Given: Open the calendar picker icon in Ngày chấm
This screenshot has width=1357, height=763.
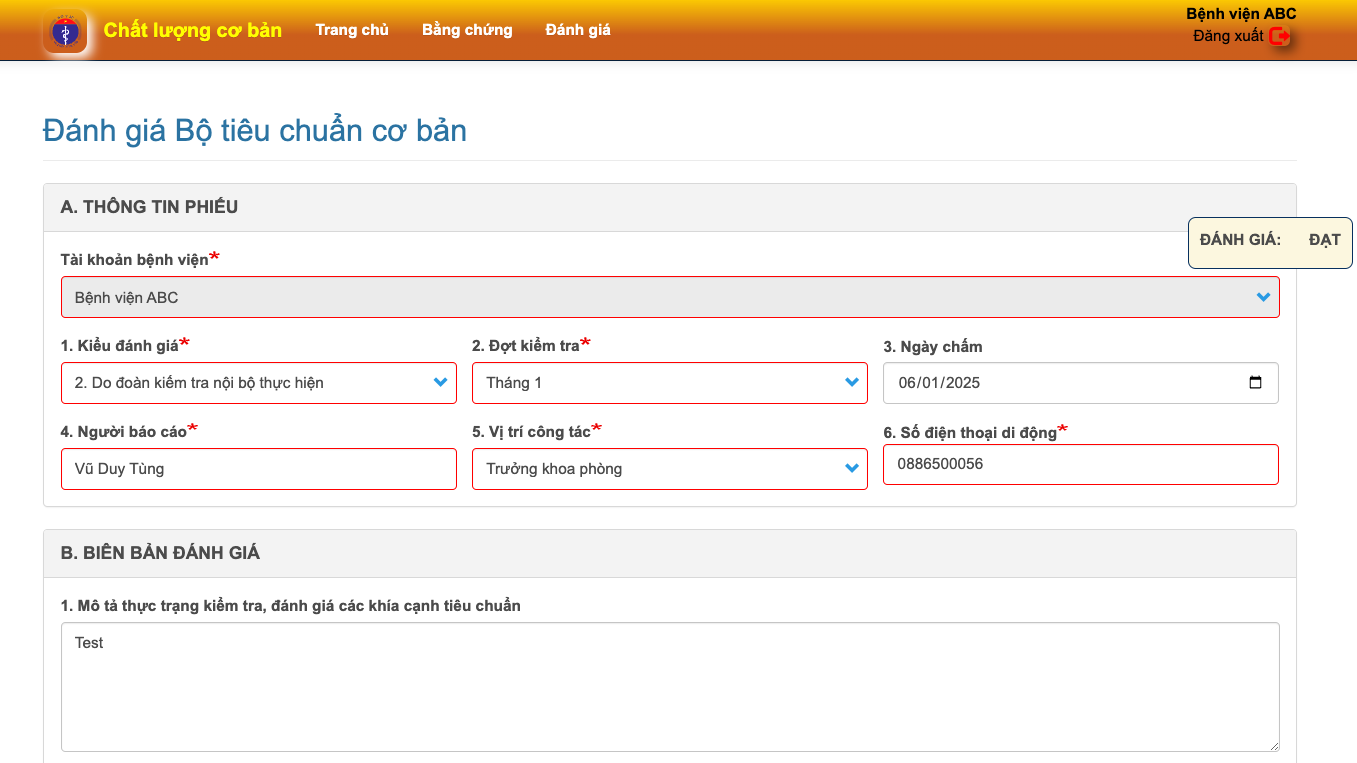Looking at the screenshot, I should click(x=1256, y=383).
